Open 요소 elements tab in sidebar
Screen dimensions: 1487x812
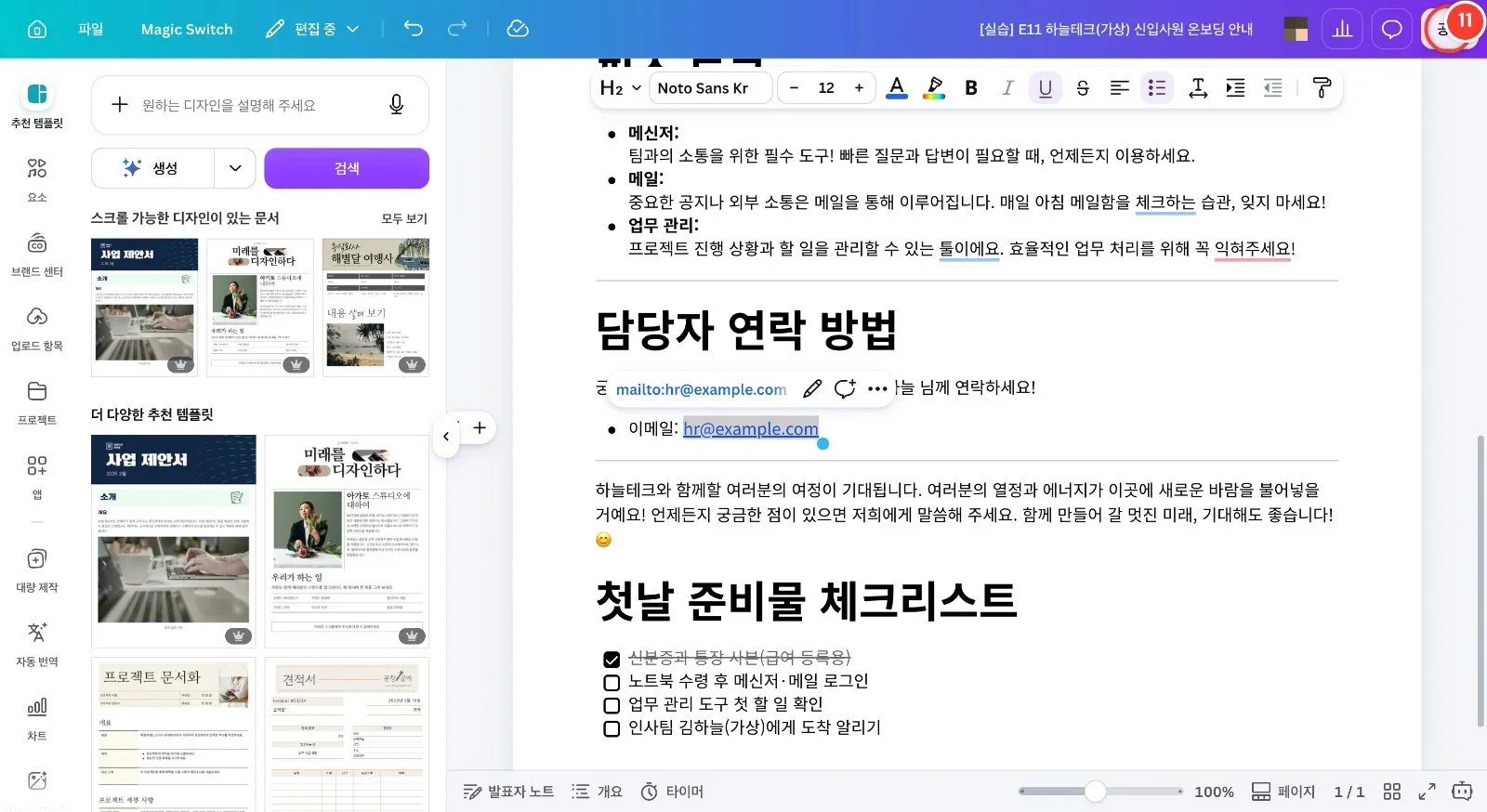coord(37,179)
